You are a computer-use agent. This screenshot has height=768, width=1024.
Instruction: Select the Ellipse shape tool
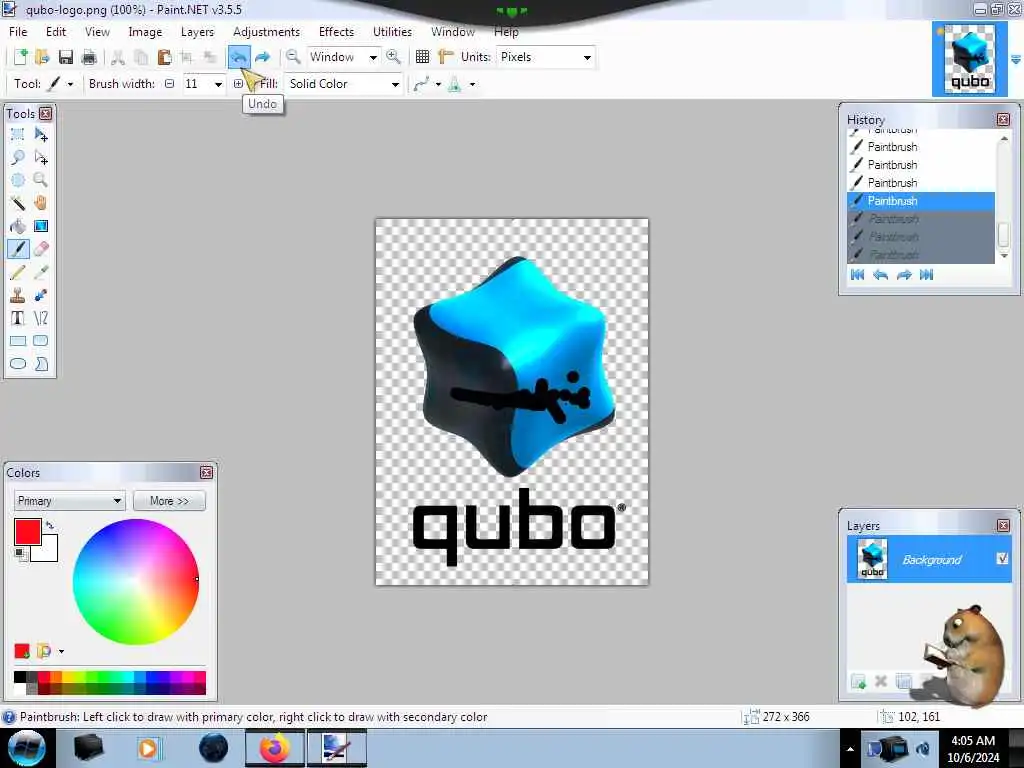point(18,364)
